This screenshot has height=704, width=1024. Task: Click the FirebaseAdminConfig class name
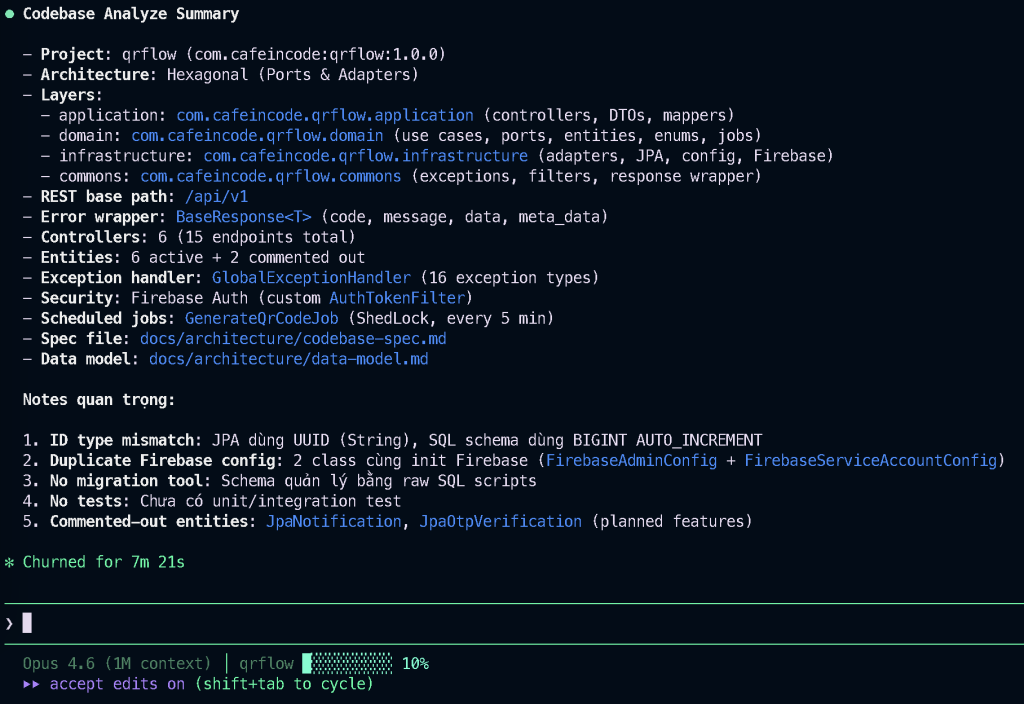click(630, 460)
